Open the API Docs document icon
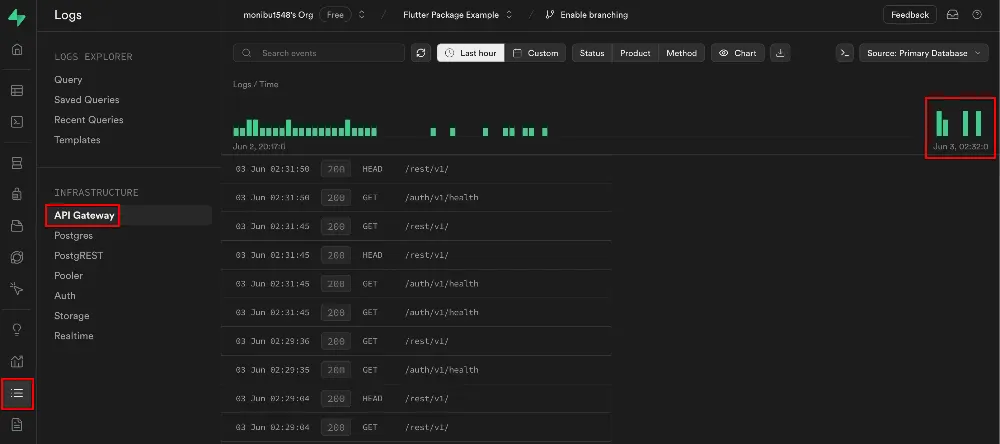 point(17,424)
